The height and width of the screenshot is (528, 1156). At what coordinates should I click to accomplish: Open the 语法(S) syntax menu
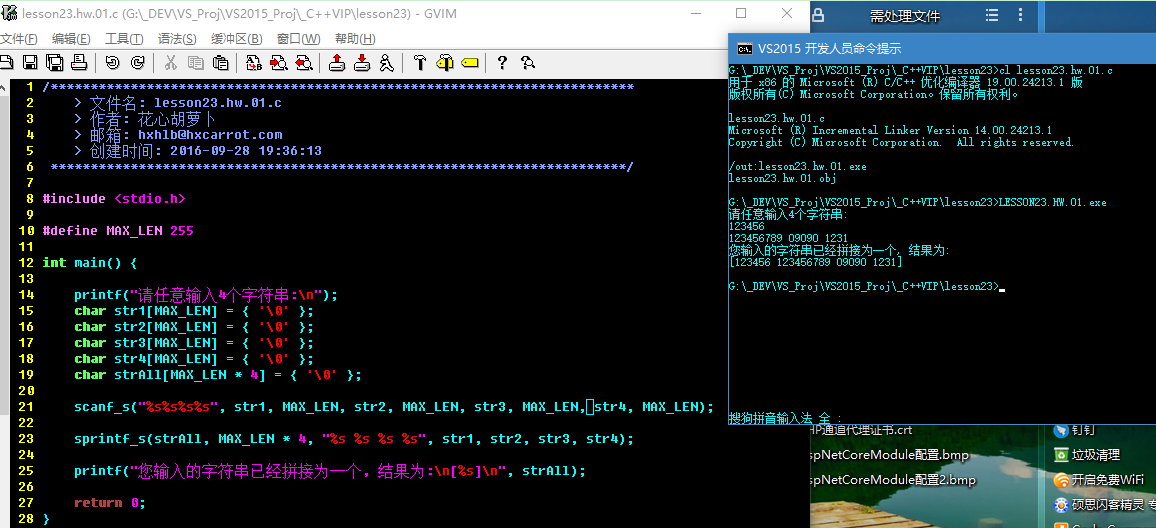[x=177, y=39]
